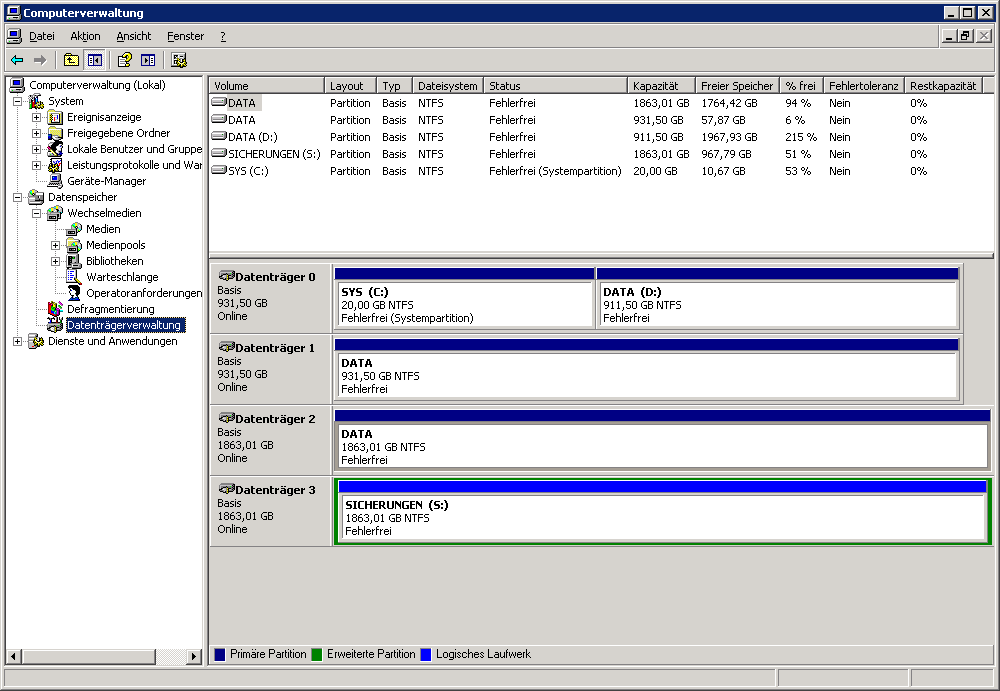Expand the Freigegebene Ordner node
The width and height of the screenshot is (1000, 691).
pos(37,133)
